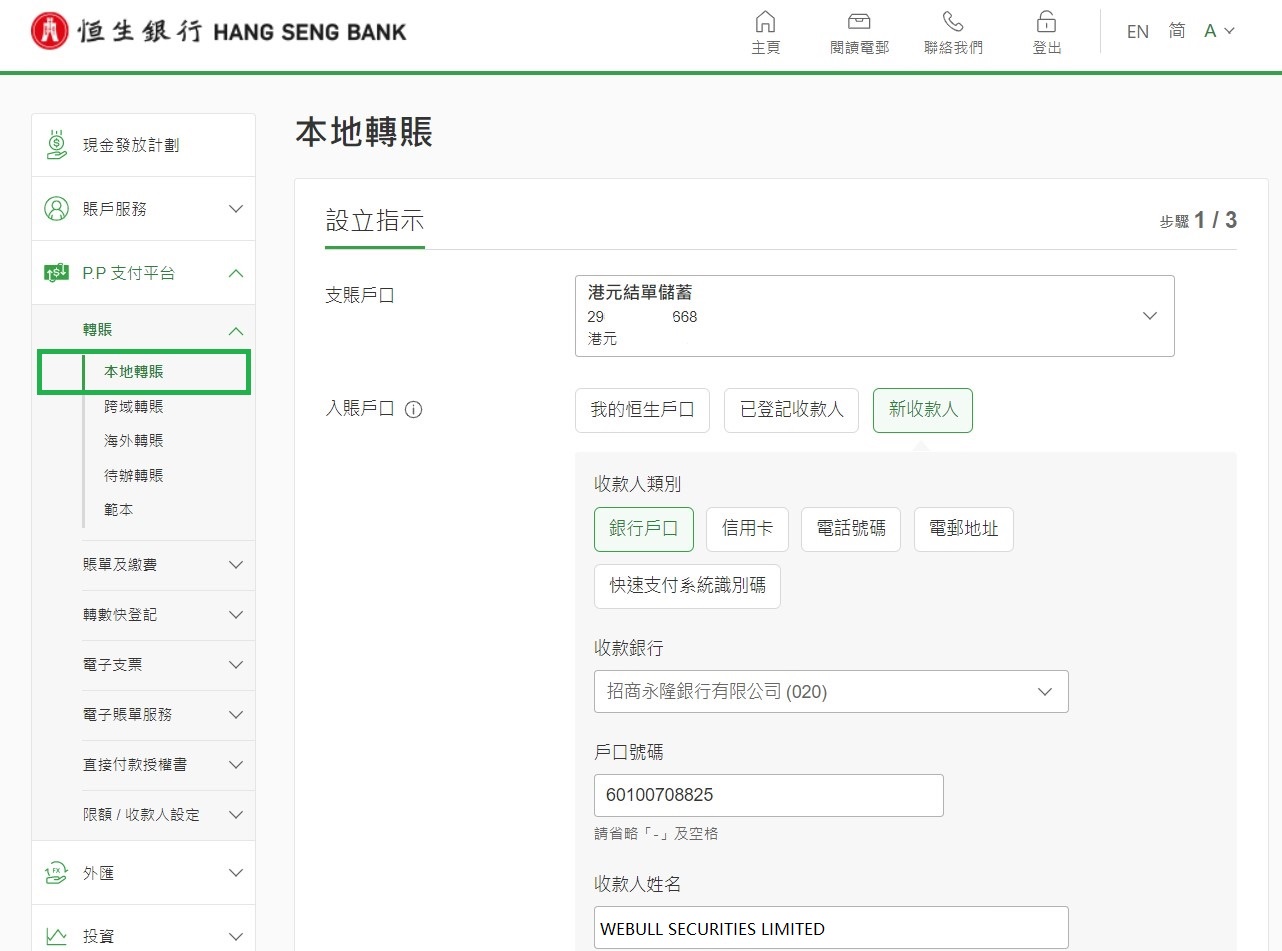The width and height of the screenshot is (1282, 951).
Task: Click 聯絡我們 phone icon
Action: pyautogui.click(x=953, y=22)
